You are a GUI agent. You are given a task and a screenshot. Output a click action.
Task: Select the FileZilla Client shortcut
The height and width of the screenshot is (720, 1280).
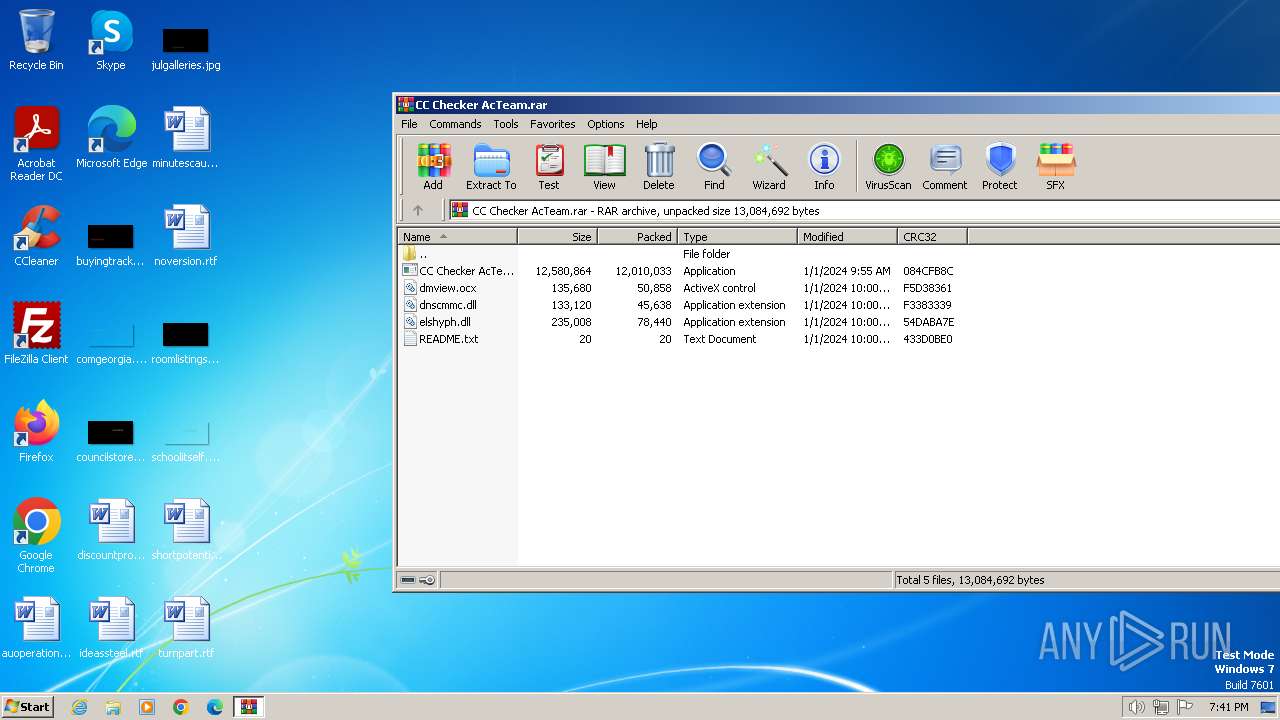(36, 334)
